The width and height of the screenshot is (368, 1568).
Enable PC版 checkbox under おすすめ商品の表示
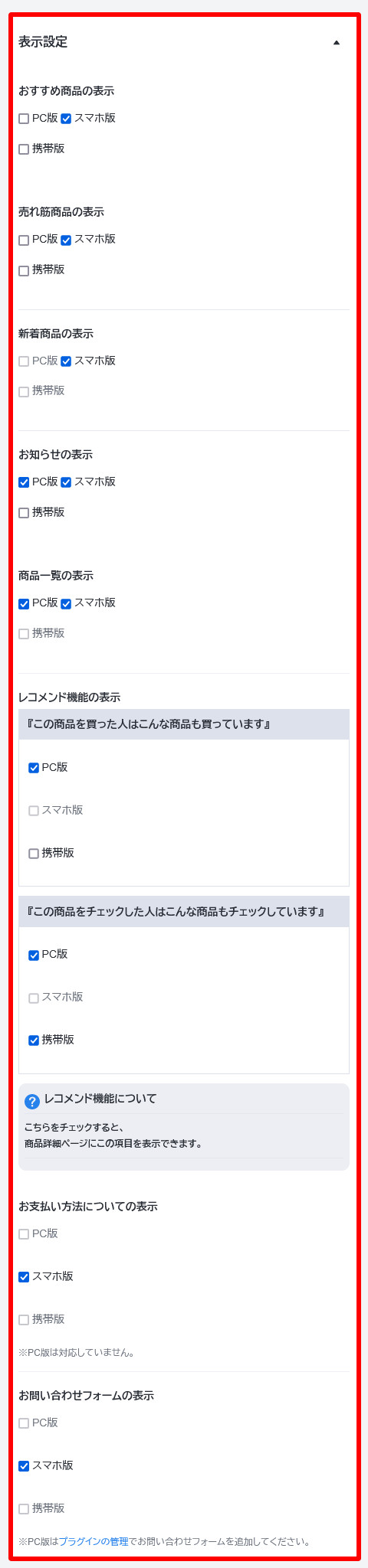[24, 119]
